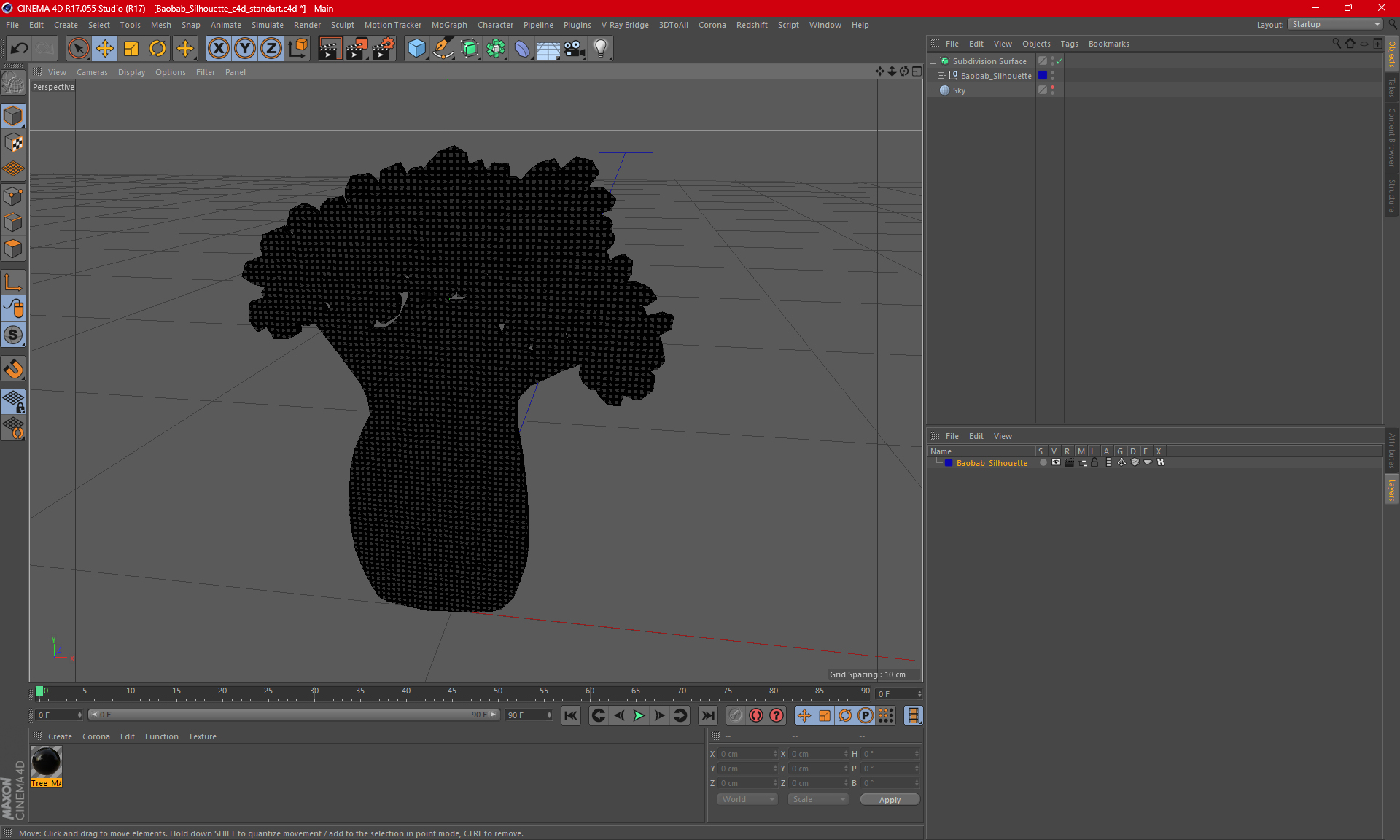Open the Layout Startup dropdown
The image size is (1400, 840).
point(1336,24)
